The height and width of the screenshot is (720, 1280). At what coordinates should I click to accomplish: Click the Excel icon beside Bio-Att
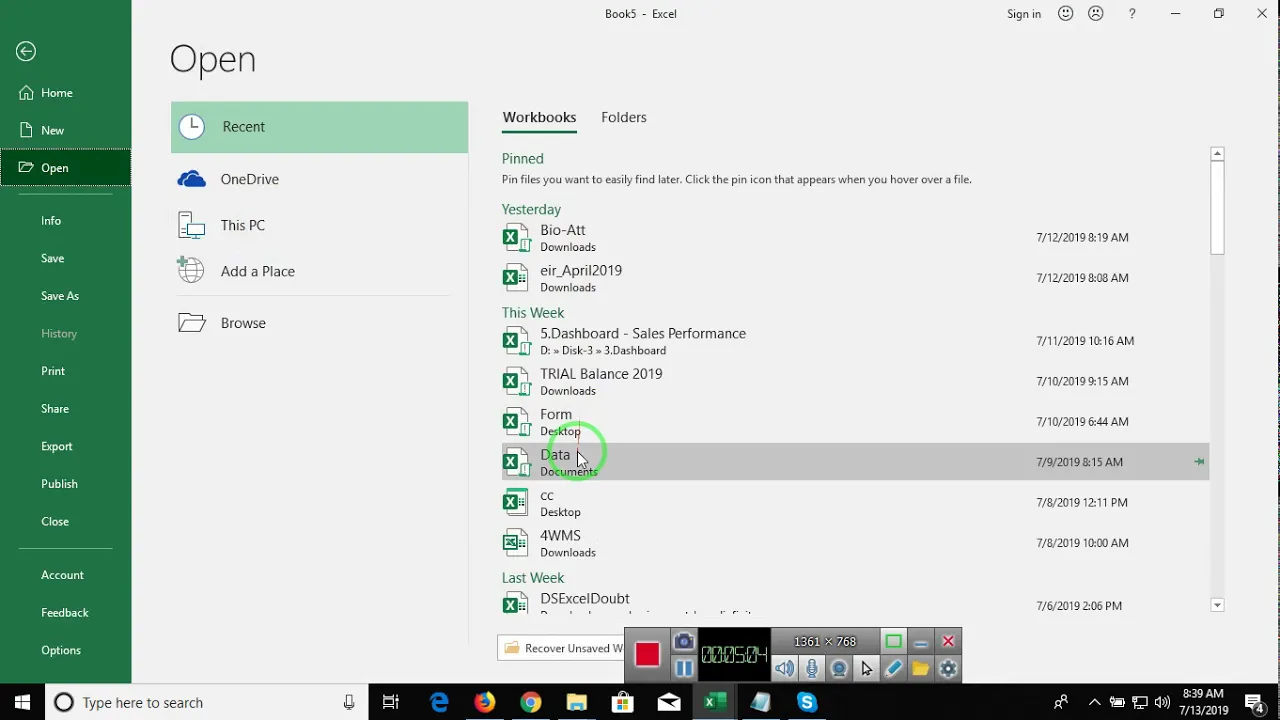(x=515, y=238)
